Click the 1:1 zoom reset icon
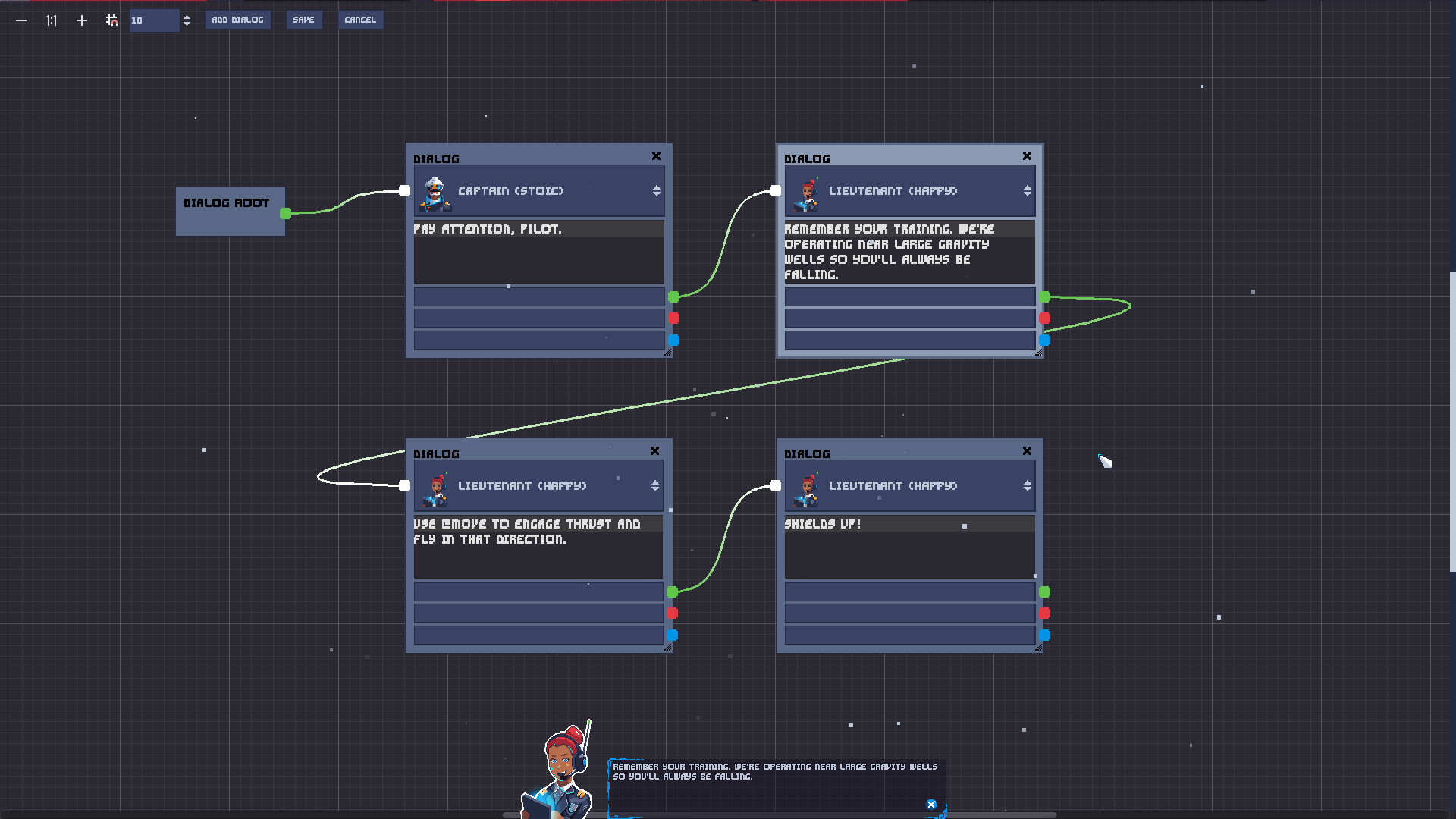1456x819 pixels. 51,20
